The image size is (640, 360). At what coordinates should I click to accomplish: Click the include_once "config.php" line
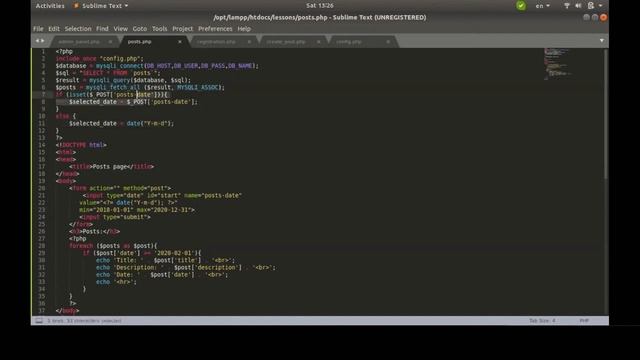coord(100,59)
